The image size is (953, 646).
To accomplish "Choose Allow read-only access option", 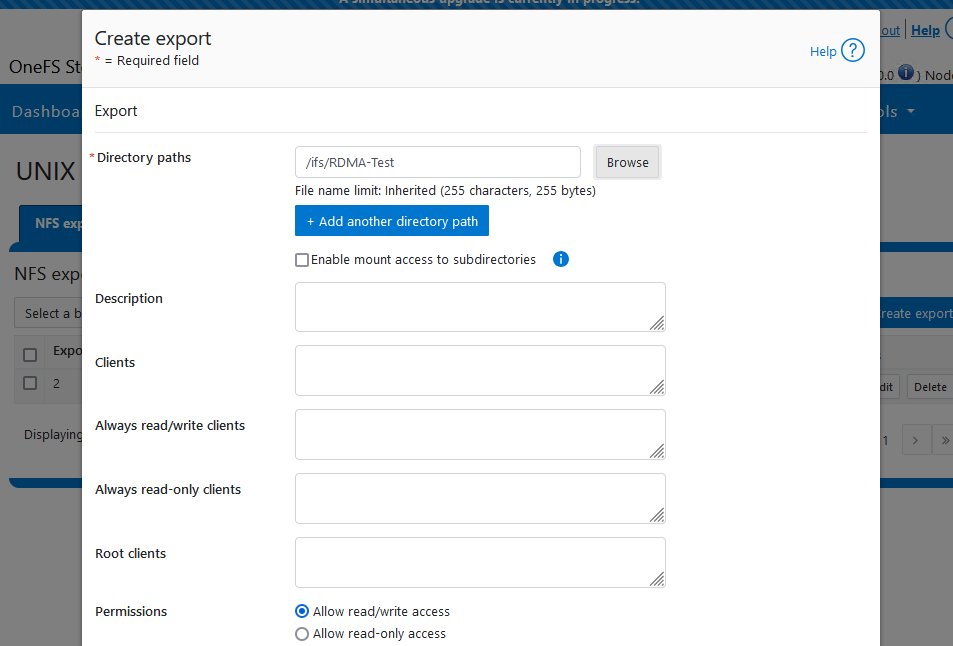I will pos(302,633).
